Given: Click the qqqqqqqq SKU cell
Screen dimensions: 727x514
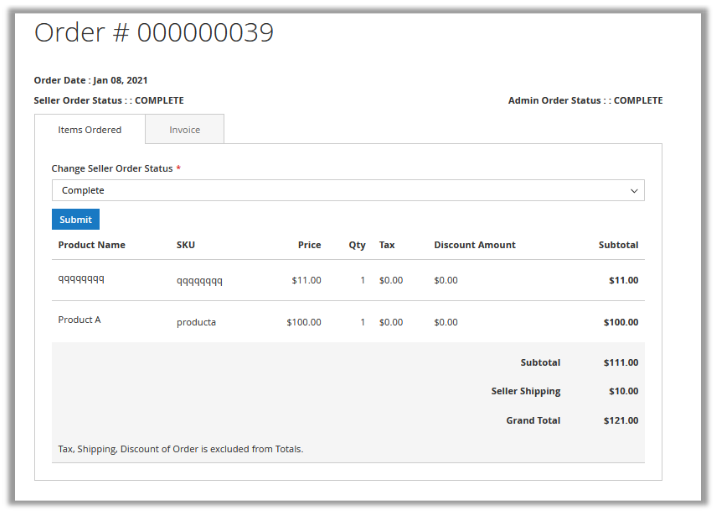Looking at the screenshot, I should [x=199, y=280].
